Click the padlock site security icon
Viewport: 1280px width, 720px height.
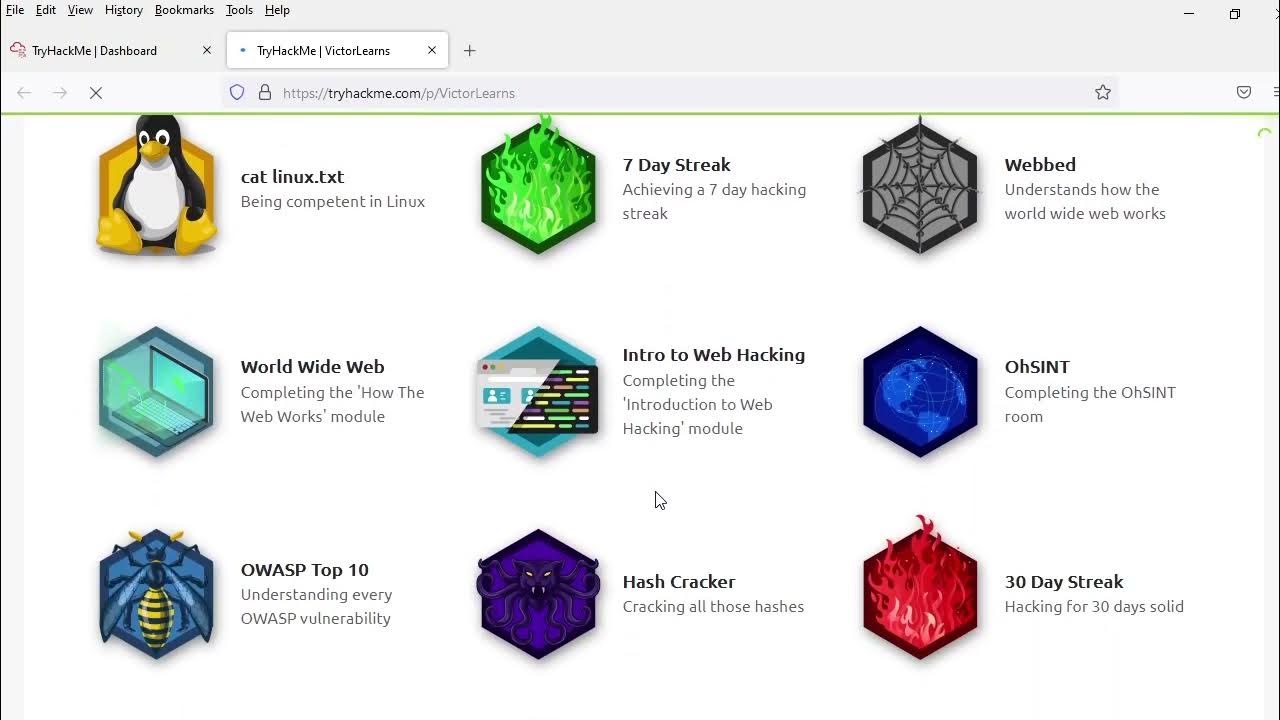point(265,93)
